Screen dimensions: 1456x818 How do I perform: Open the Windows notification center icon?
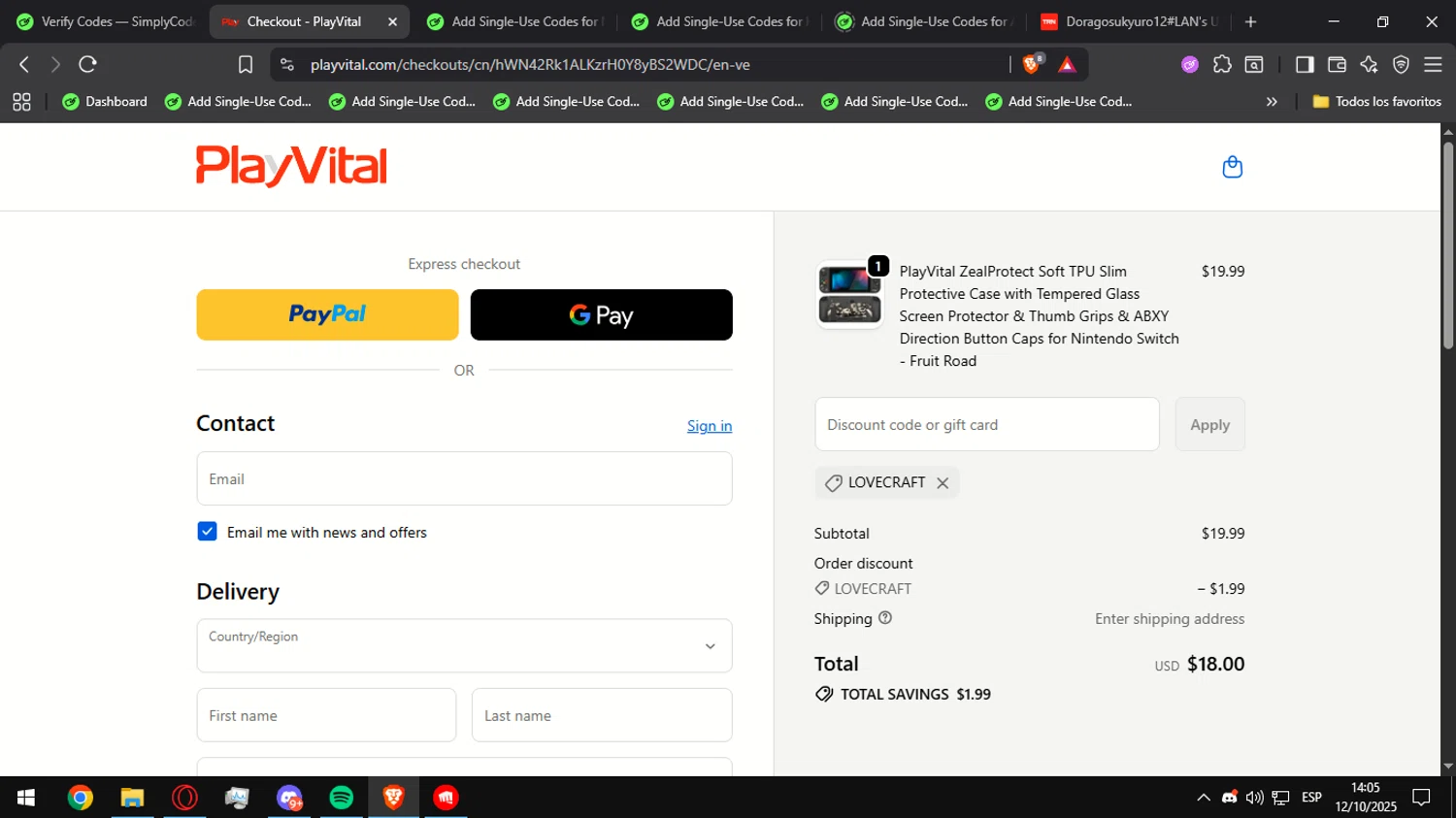tap(1421, 798)
